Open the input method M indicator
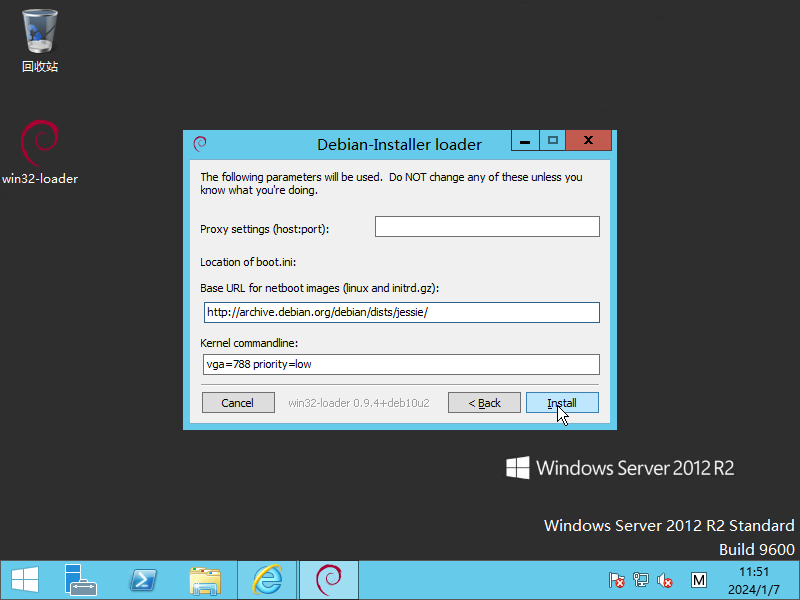The height and width of the screenshot is (600, 800). pyautogui.click(x=699, y=580)
